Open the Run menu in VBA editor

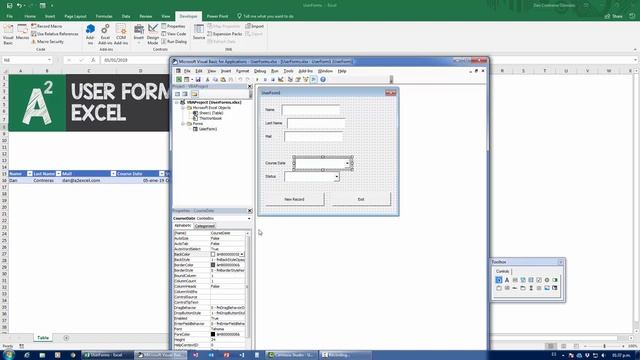[x=275, y=71]
